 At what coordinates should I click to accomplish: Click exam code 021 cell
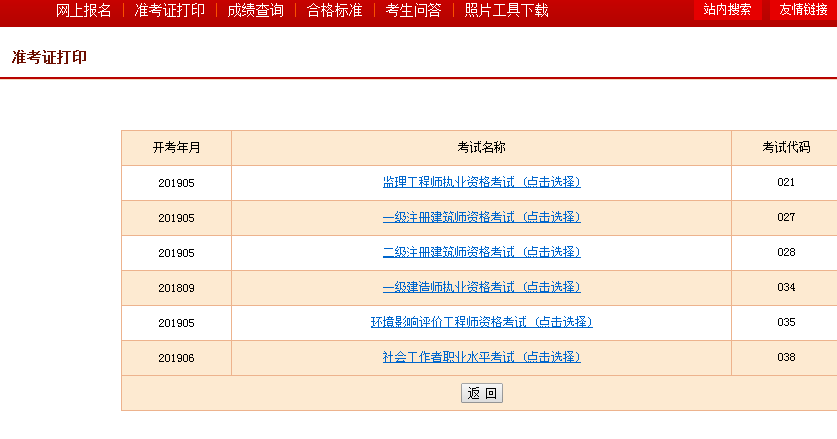point(785,183)
